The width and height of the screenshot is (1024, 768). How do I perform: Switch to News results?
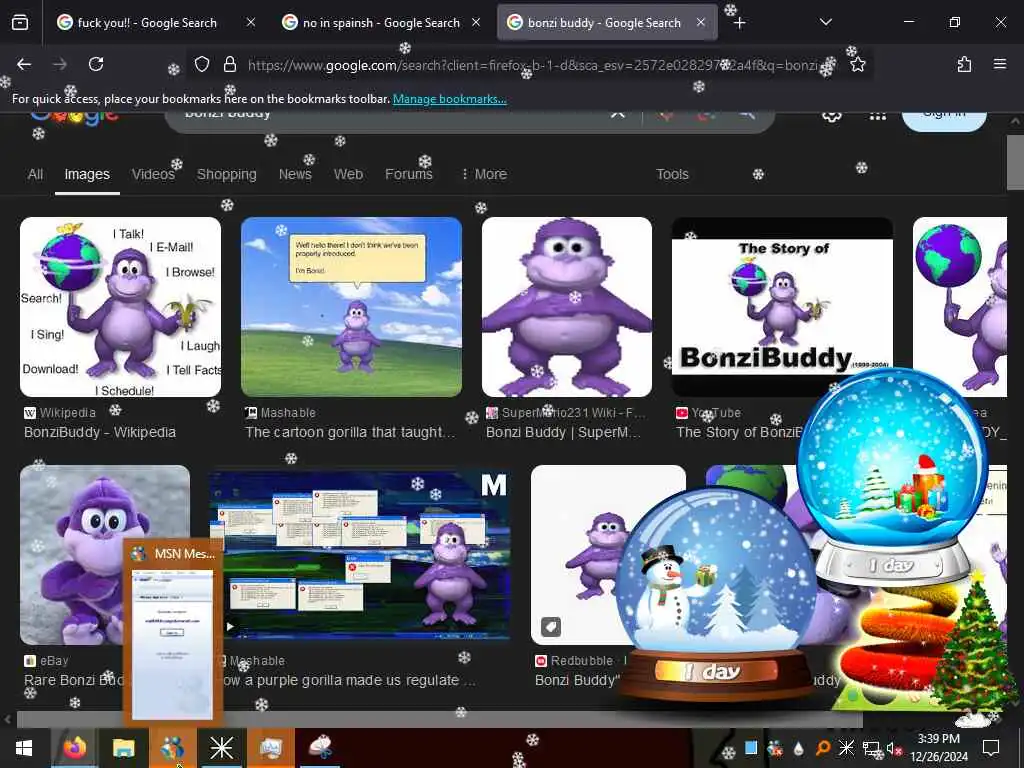coord(295,174)
